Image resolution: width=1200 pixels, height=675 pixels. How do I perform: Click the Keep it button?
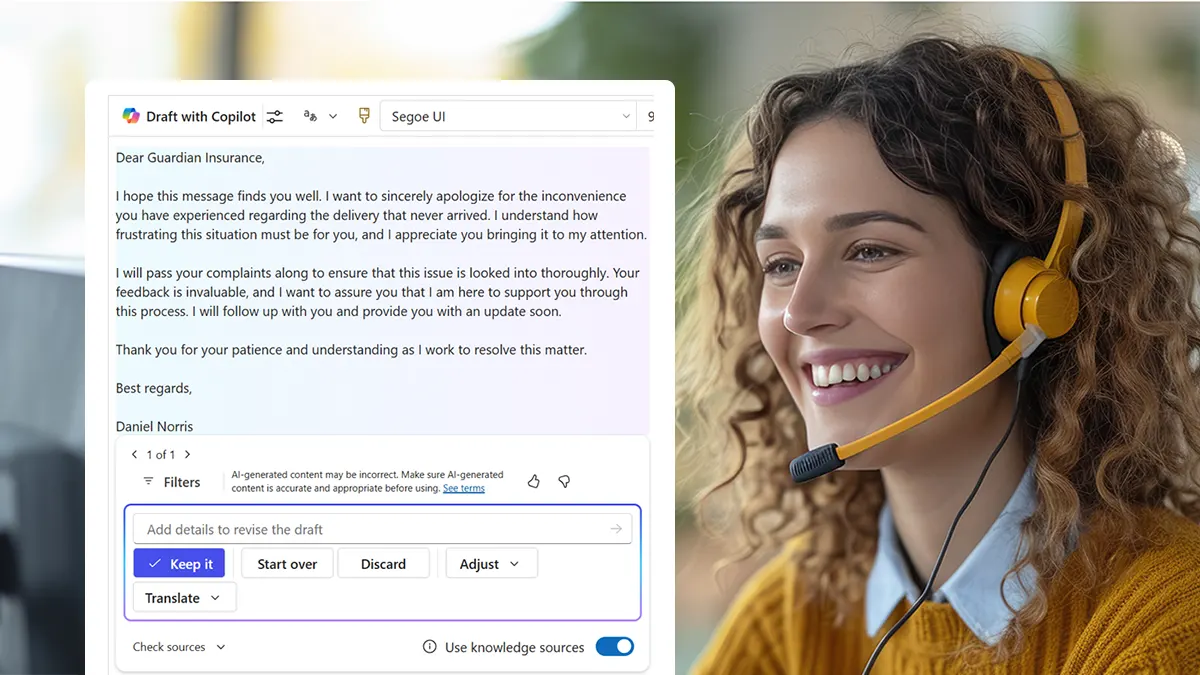click(179, 563)
